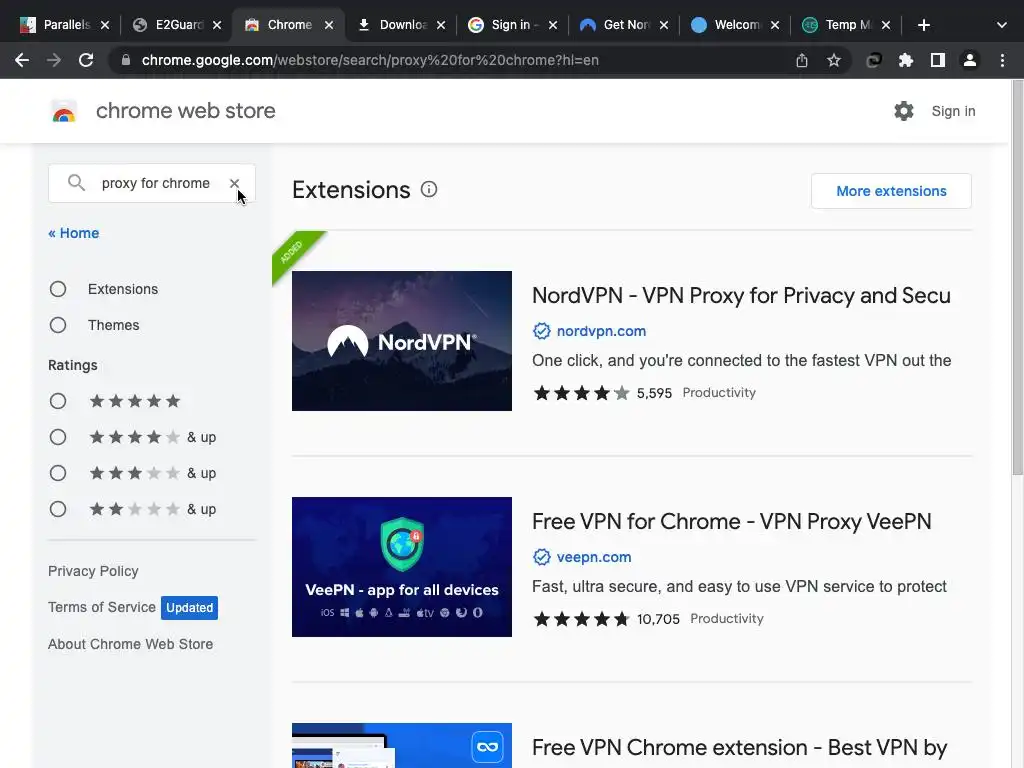The height and width of the screenshot is (768, 1024).
Task: Go back with the browser back arrow
Action: 22,60
